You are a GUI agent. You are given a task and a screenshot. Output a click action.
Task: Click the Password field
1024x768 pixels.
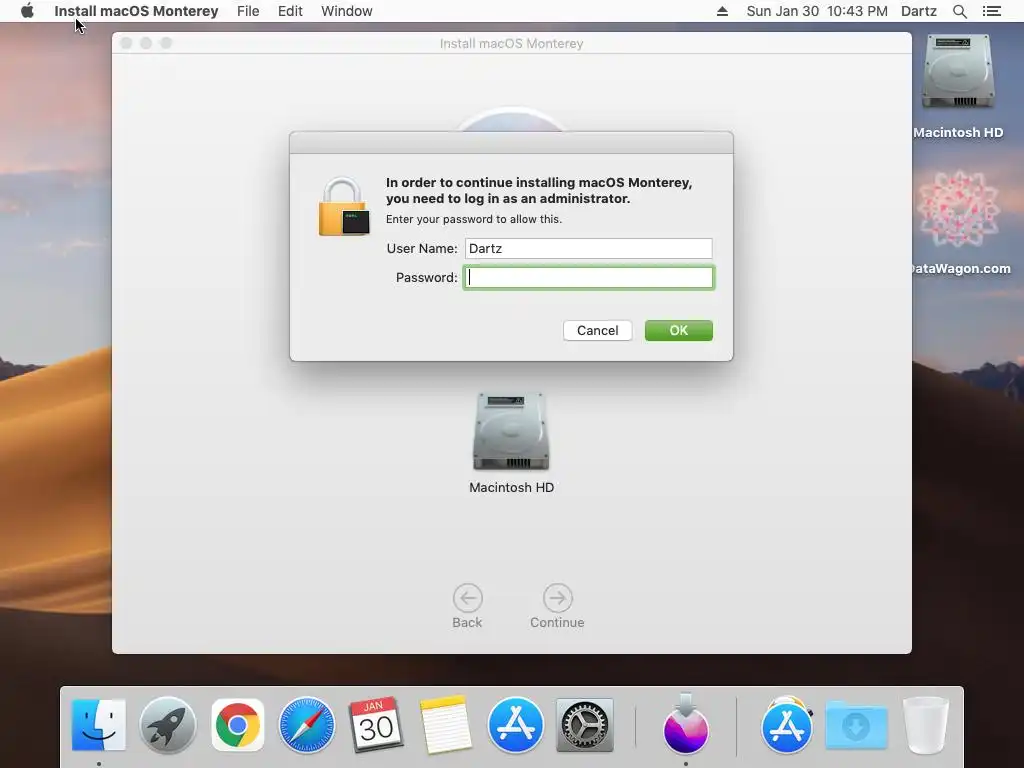pyautogui.click(x=588, y=278)
